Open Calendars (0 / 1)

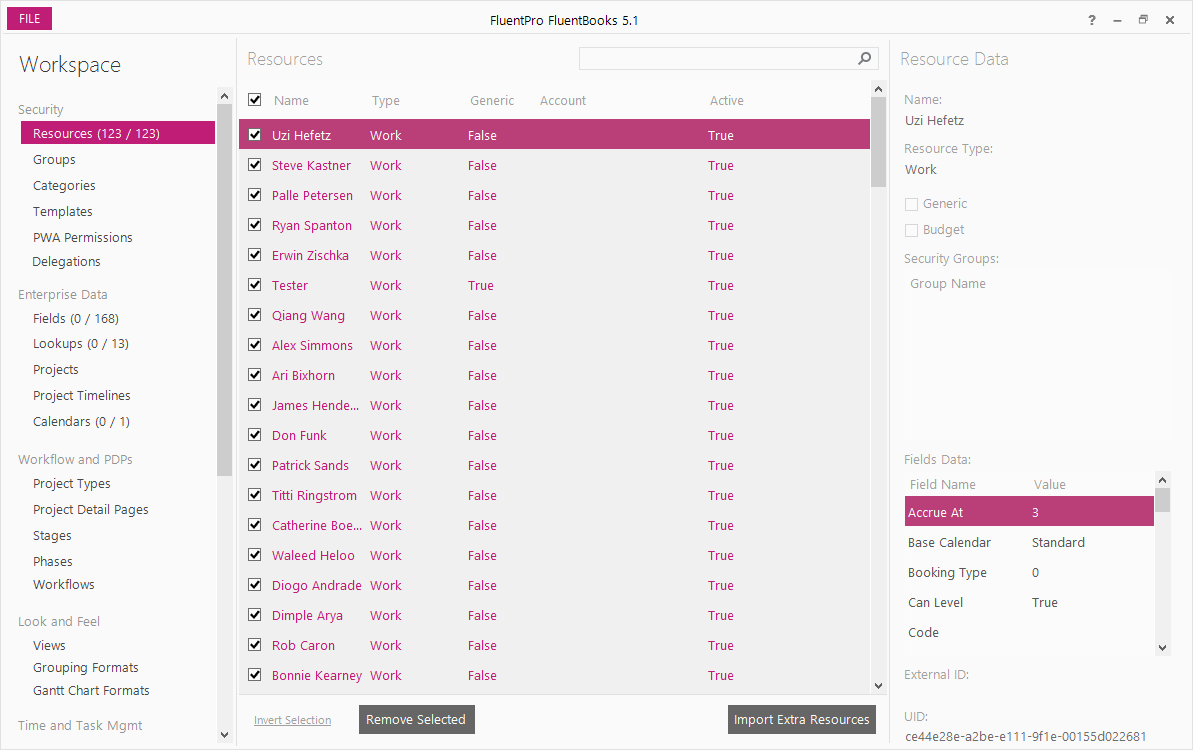pos(81,421)
